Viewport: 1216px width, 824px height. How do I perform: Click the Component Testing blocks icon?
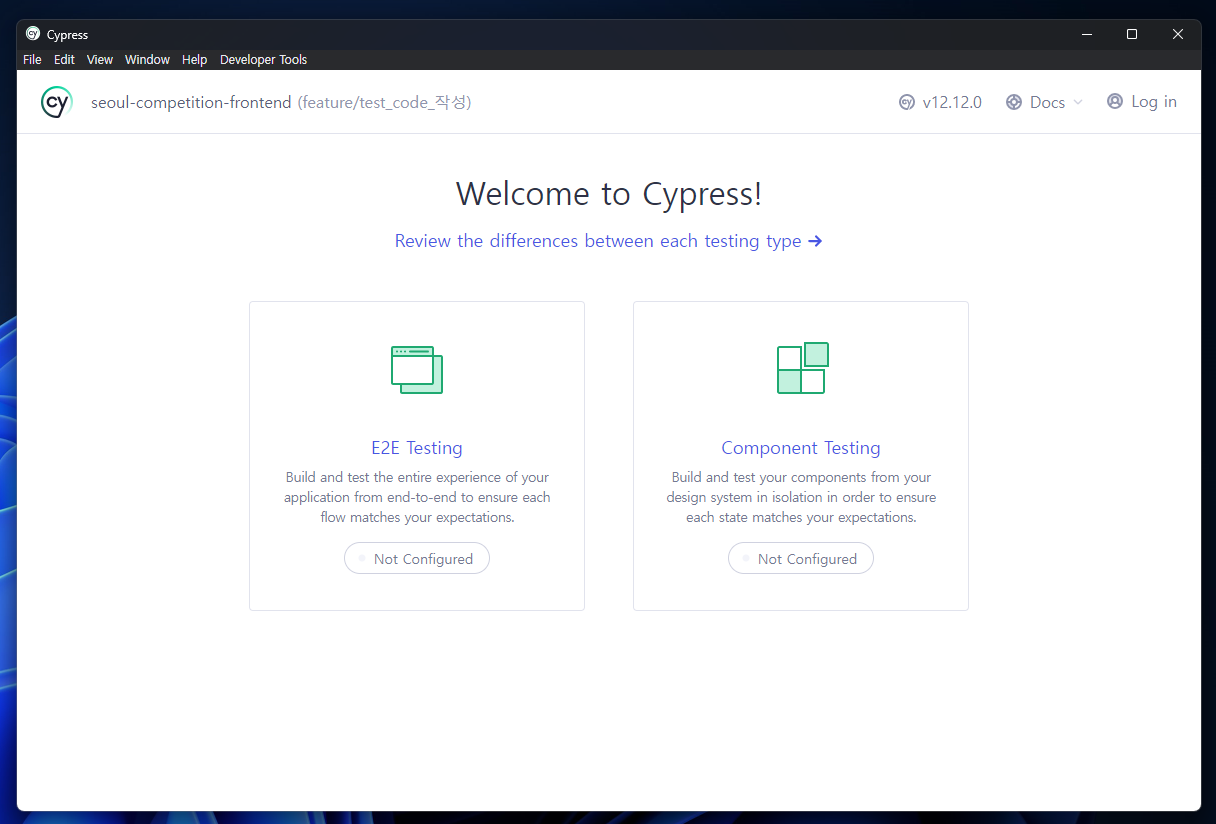click(802, 368)
